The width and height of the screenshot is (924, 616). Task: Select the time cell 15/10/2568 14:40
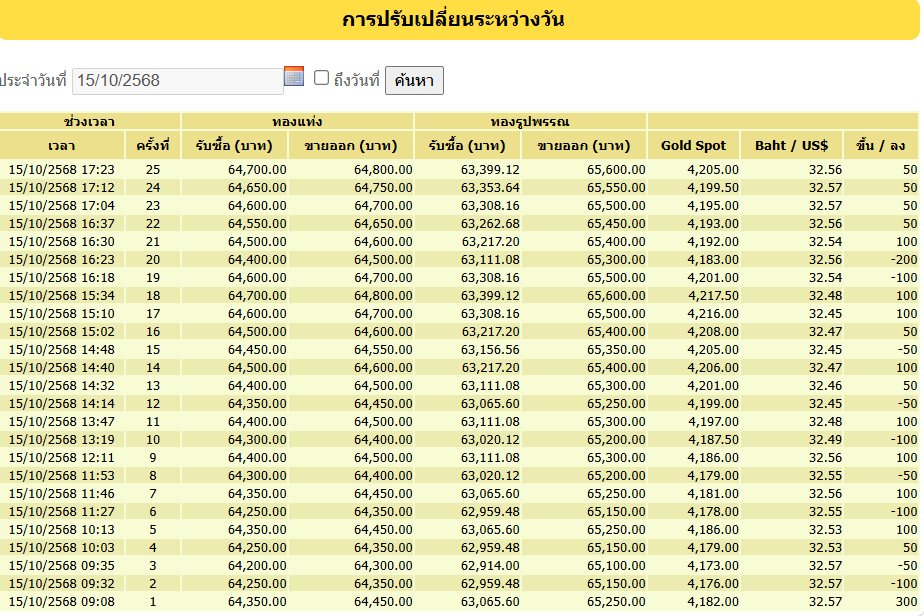(x=62, y=367)
